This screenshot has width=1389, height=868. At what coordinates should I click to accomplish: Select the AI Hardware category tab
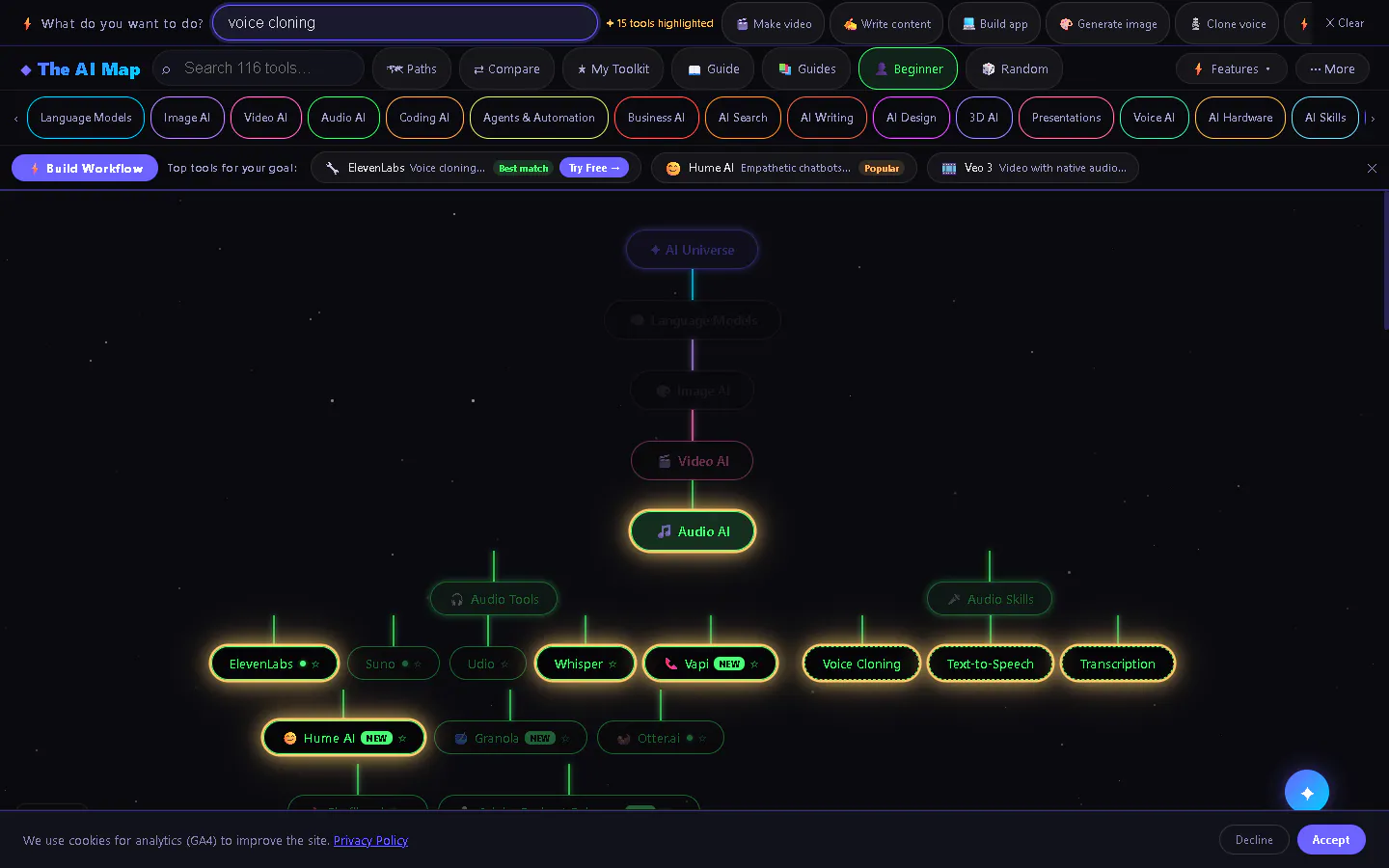click(1240, 118)
